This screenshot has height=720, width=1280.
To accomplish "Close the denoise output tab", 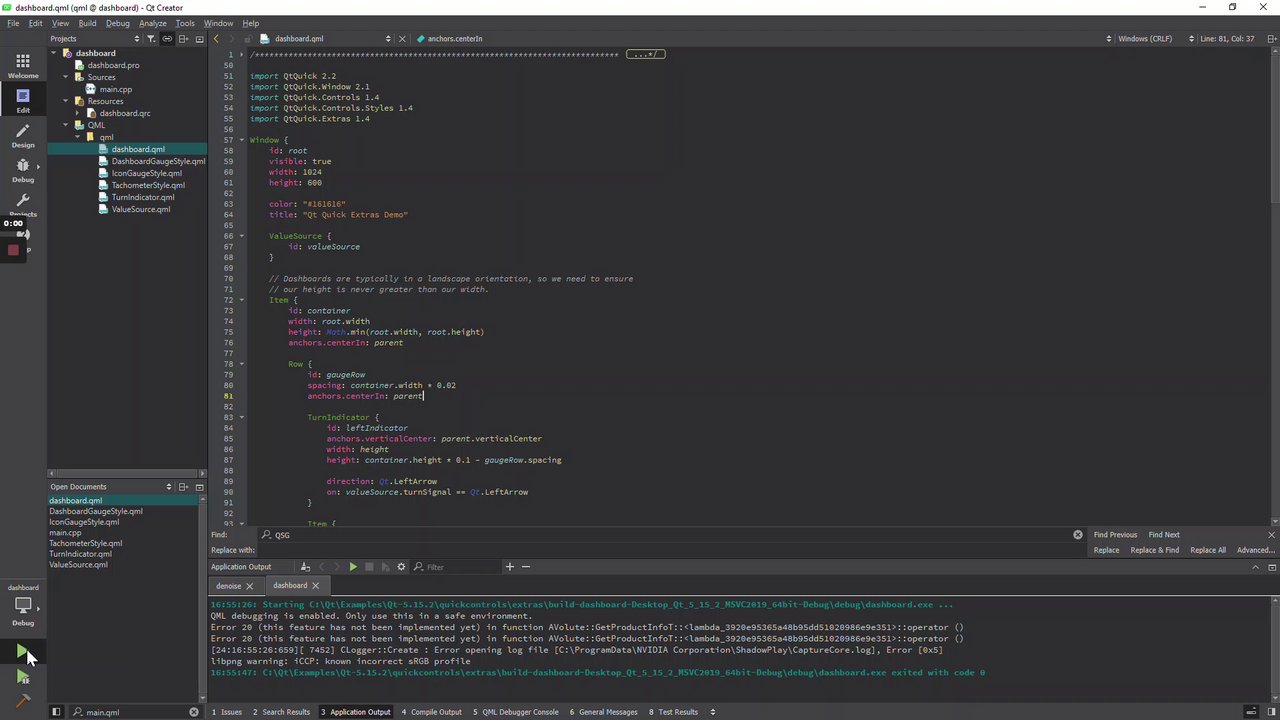I will (249, 586).
